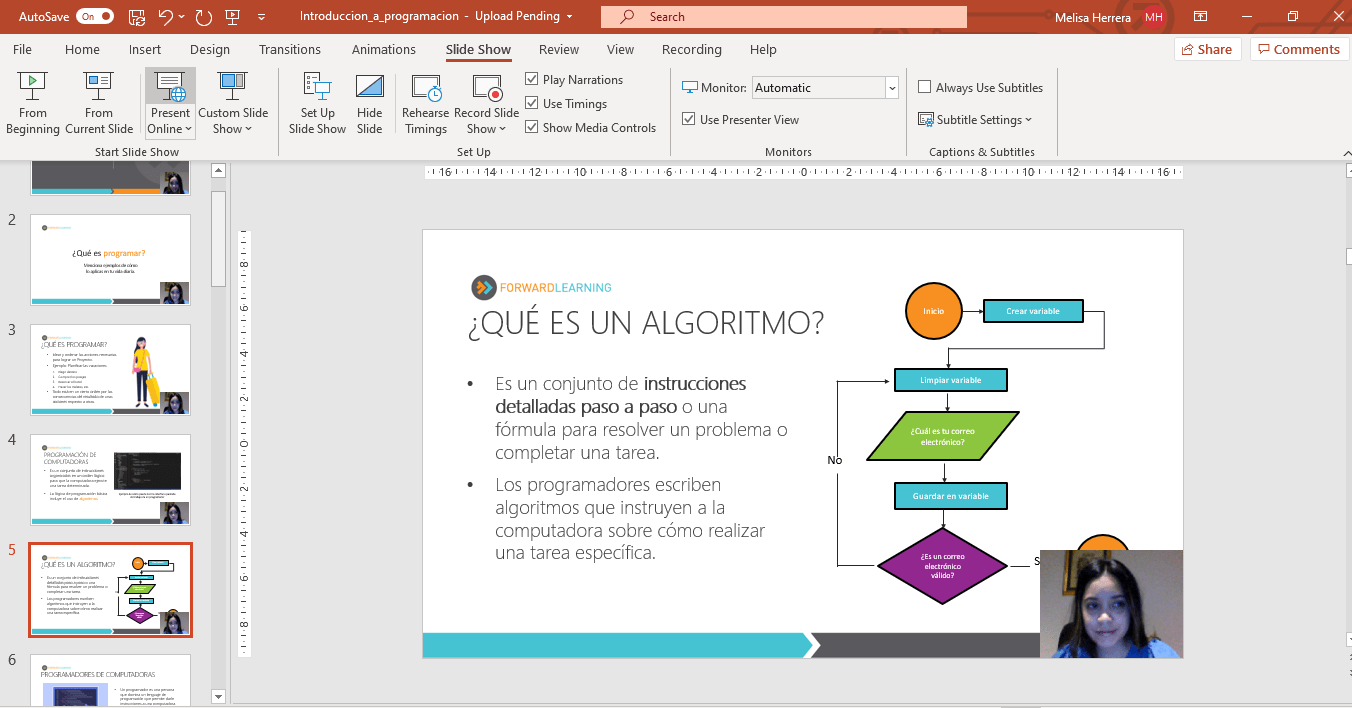Uncheck Play Narrations

[532, 80]
